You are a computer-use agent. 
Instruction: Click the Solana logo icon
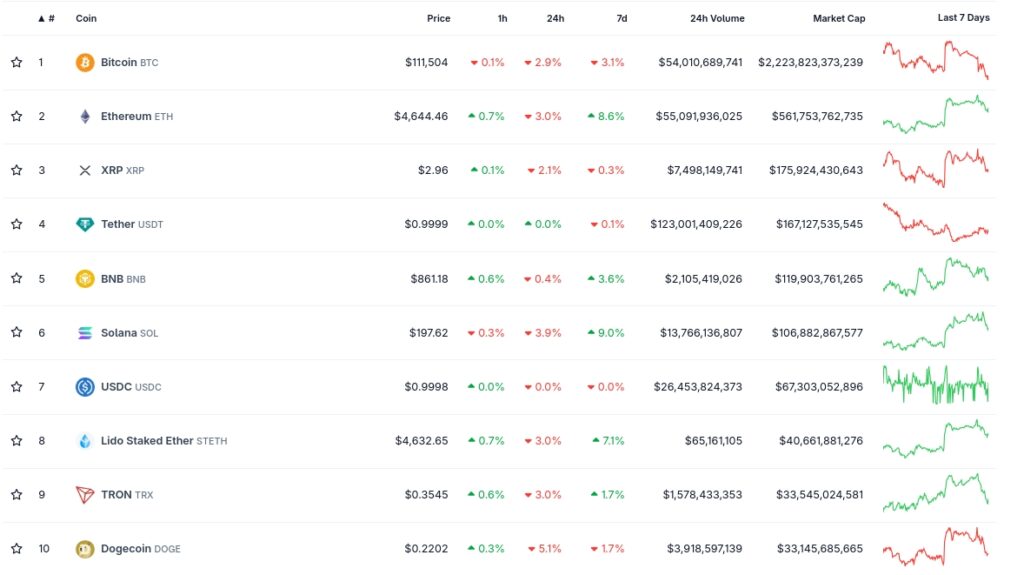click(85, 333)
